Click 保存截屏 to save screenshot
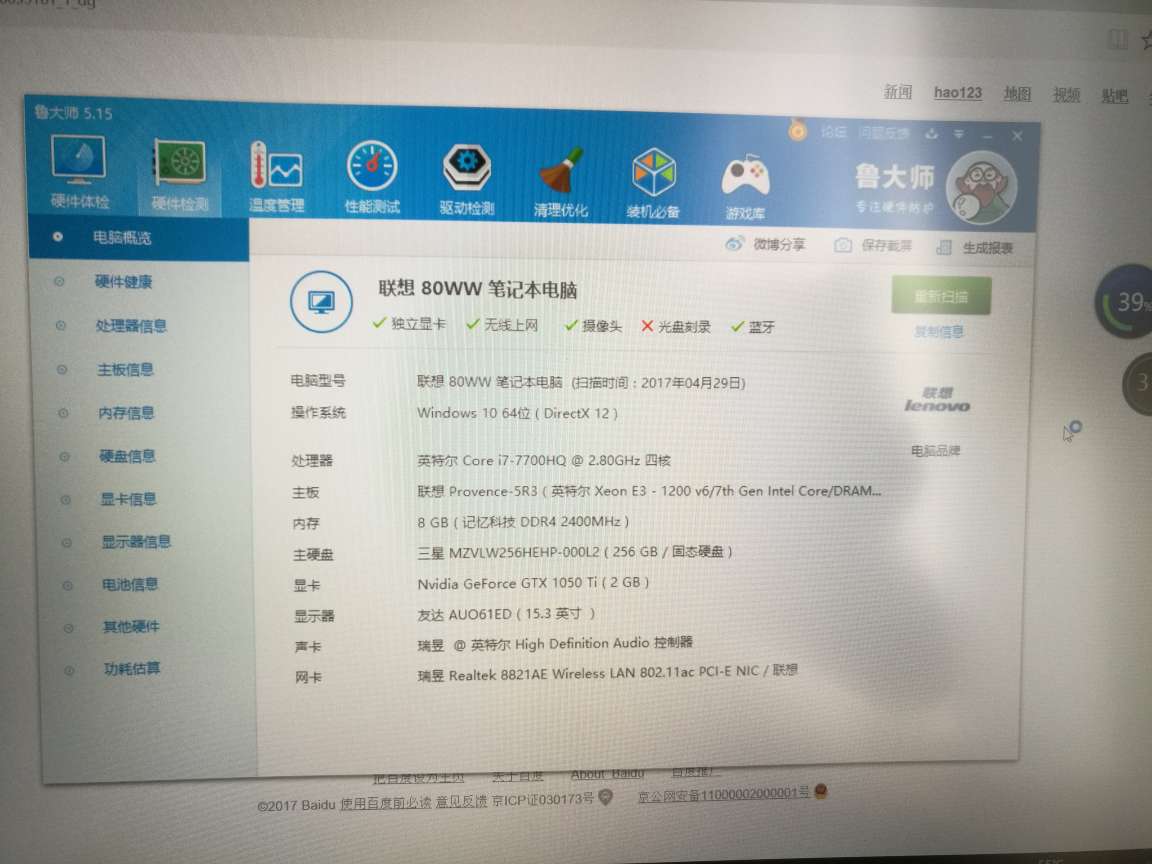1152x864 pixels. [887, 246]
